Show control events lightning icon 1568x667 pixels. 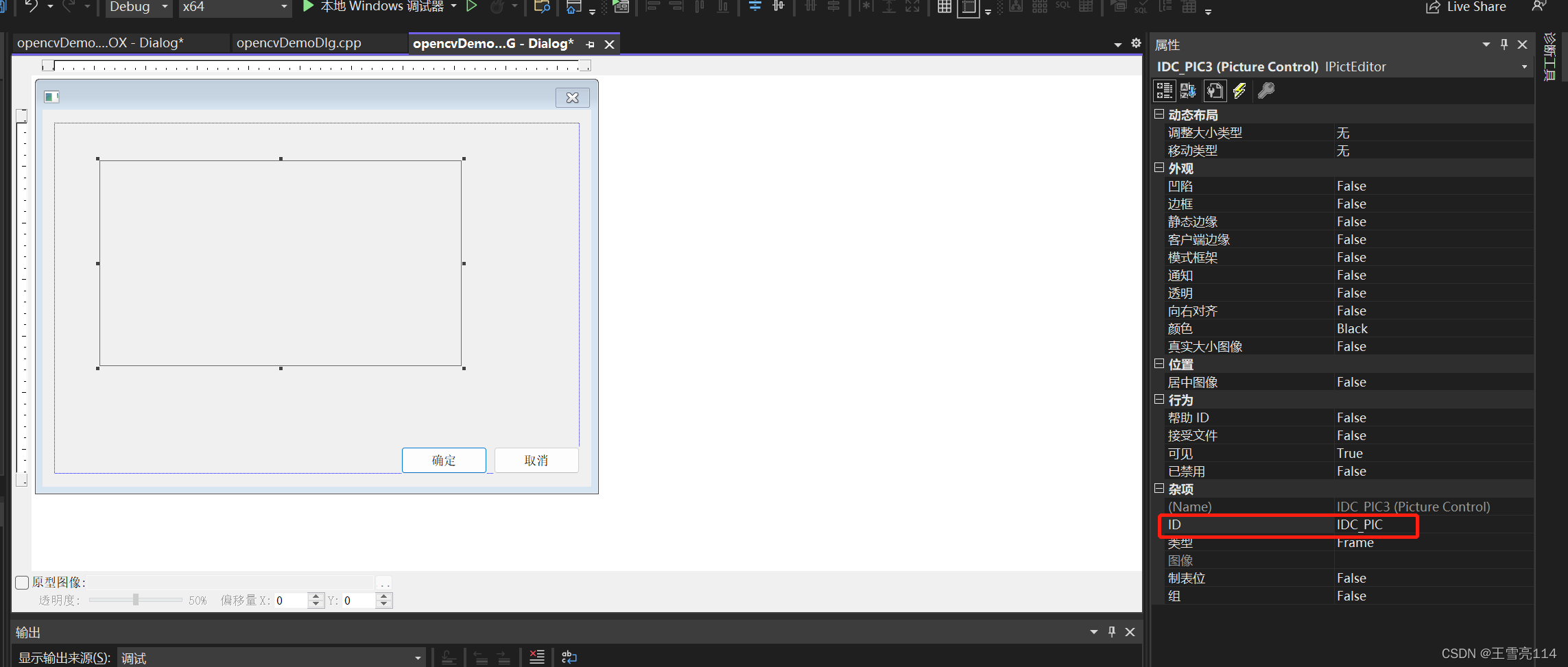(1240, 90)
